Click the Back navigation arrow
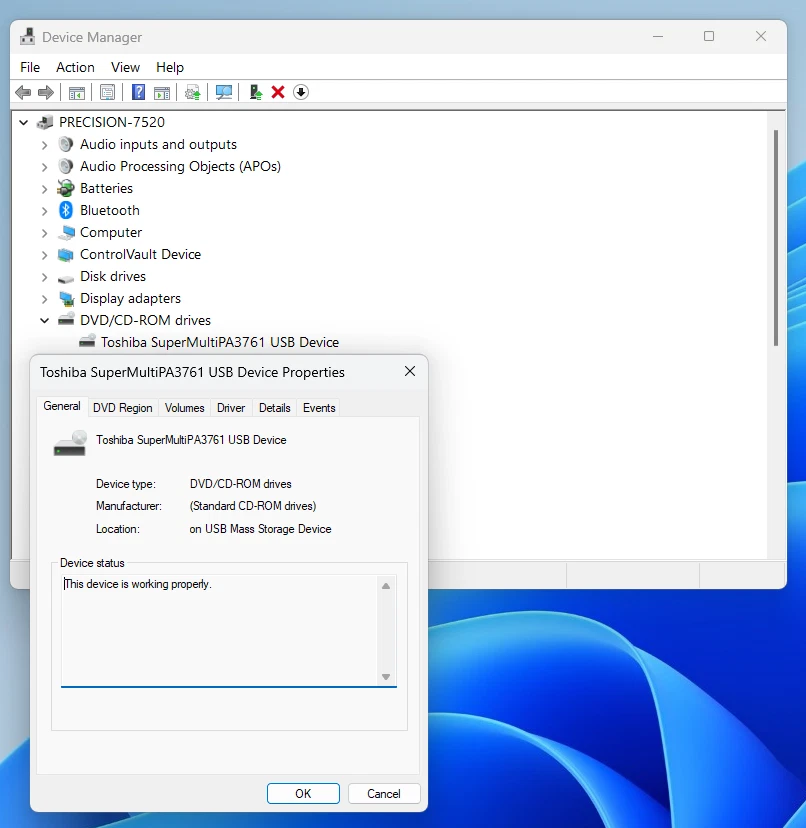Image resolution: width=806 pixels, height=828 pixels. 22,92
